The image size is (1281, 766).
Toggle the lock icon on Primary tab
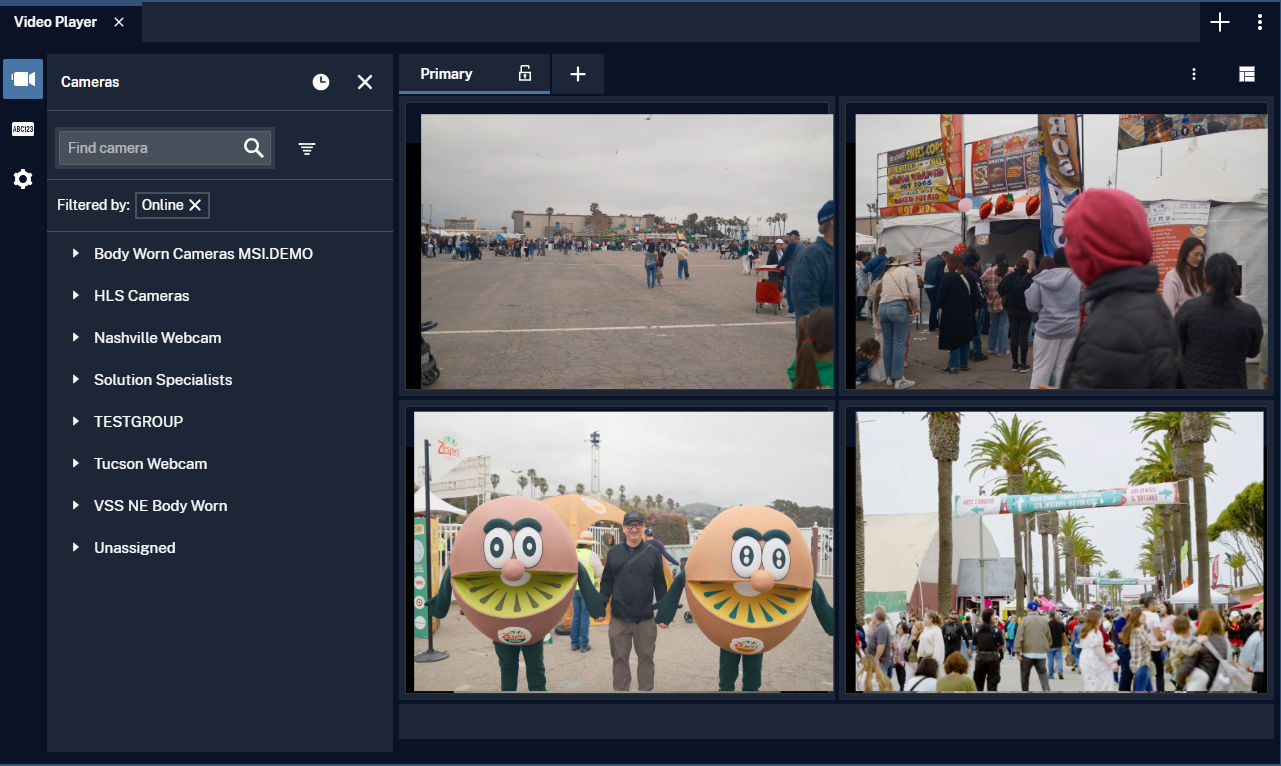525,73
